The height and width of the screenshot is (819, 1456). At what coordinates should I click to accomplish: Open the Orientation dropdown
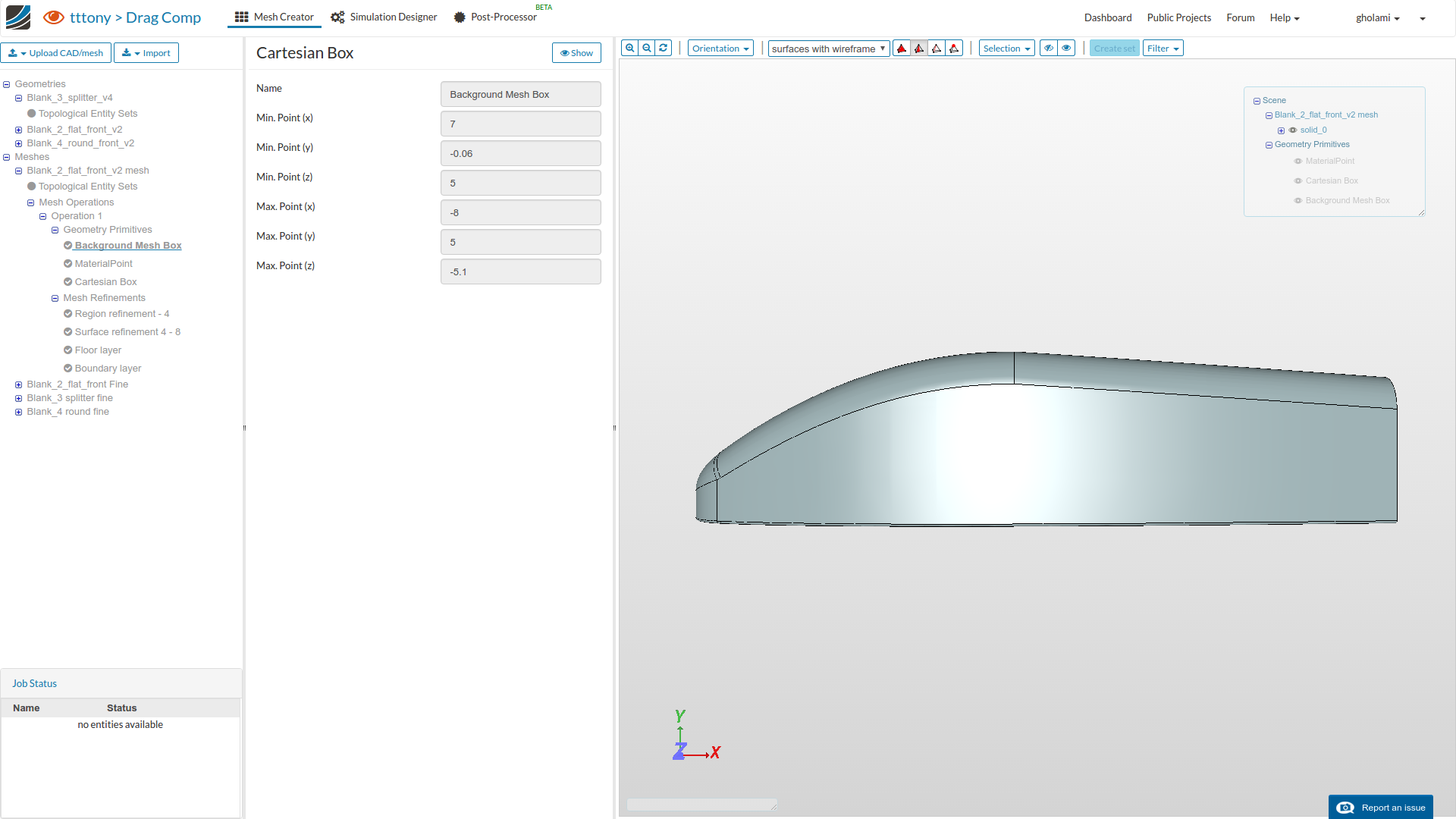tap(720, 49)
